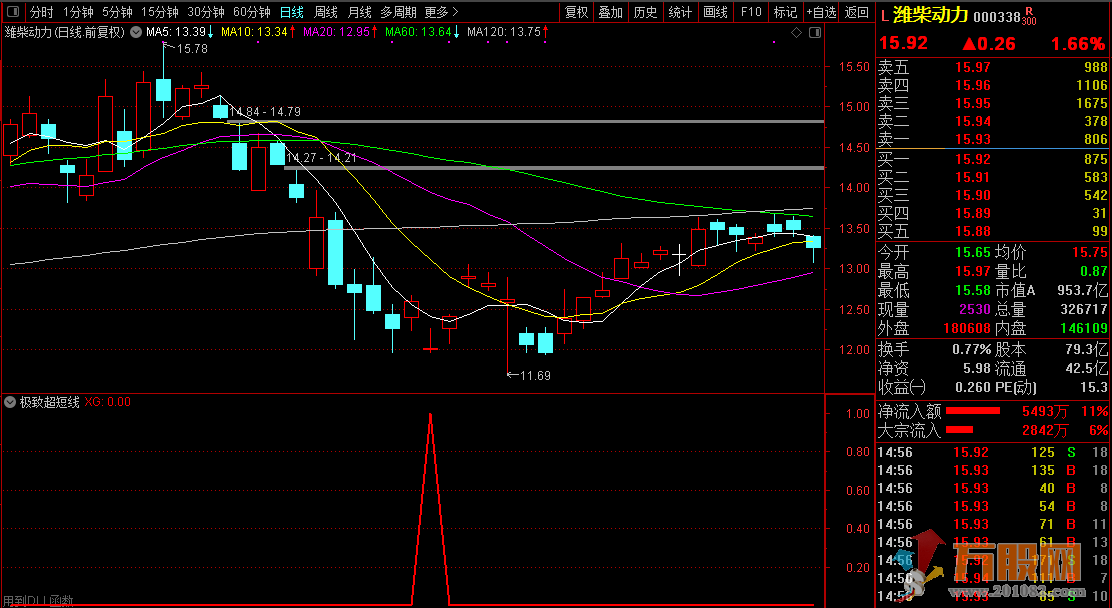Activate the 画线 drawing tools button
The width and height of the screenshot is (1112, 608).
coord(716,12)
